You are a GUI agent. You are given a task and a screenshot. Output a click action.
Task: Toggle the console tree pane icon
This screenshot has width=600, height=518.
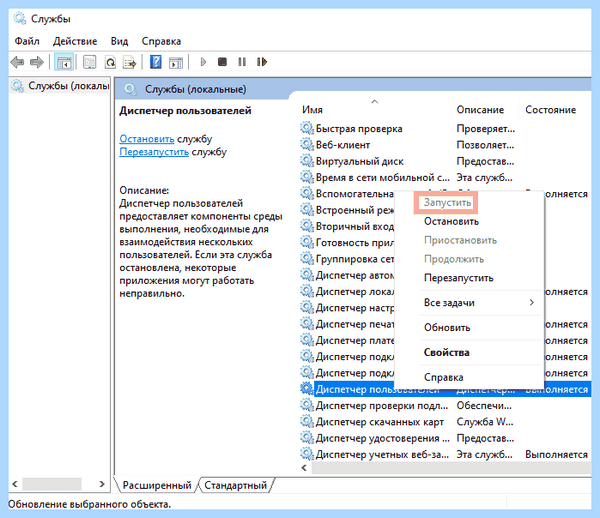[64, 62]
